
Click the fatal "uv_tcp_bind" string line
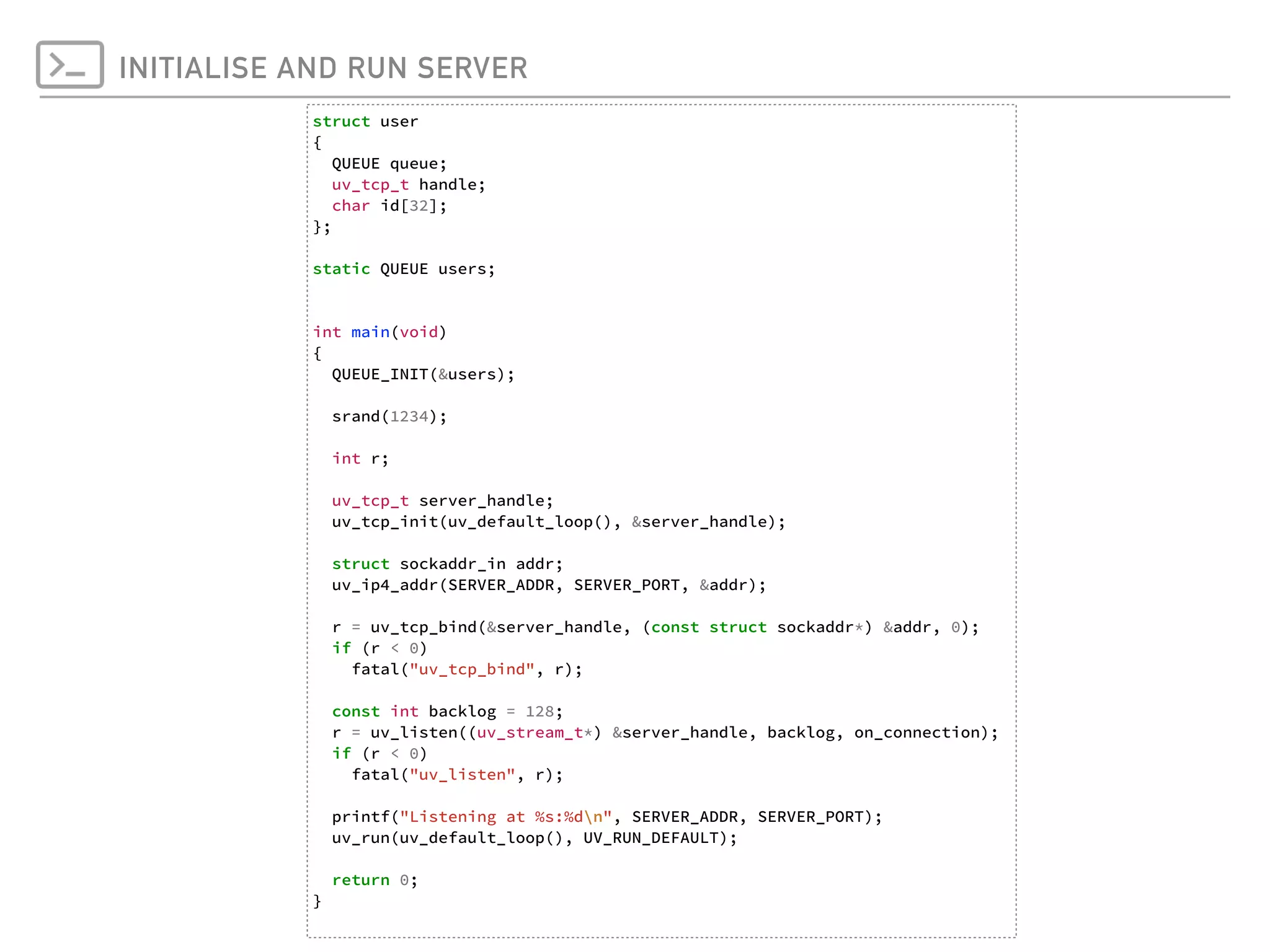[x=467, y=669]
